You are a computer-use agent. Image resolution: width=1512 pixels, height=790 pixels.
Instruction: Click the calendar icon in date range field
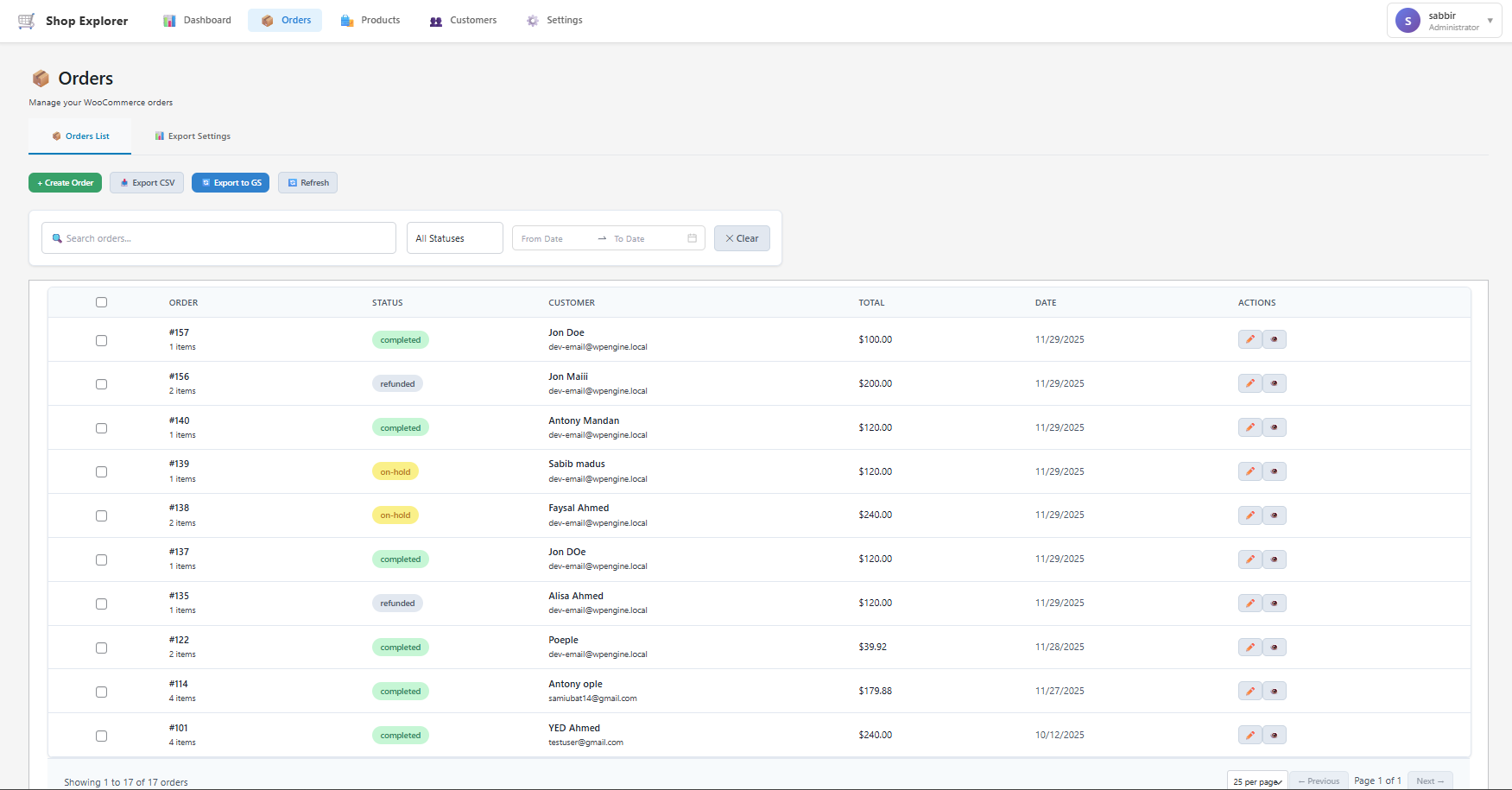692,238
